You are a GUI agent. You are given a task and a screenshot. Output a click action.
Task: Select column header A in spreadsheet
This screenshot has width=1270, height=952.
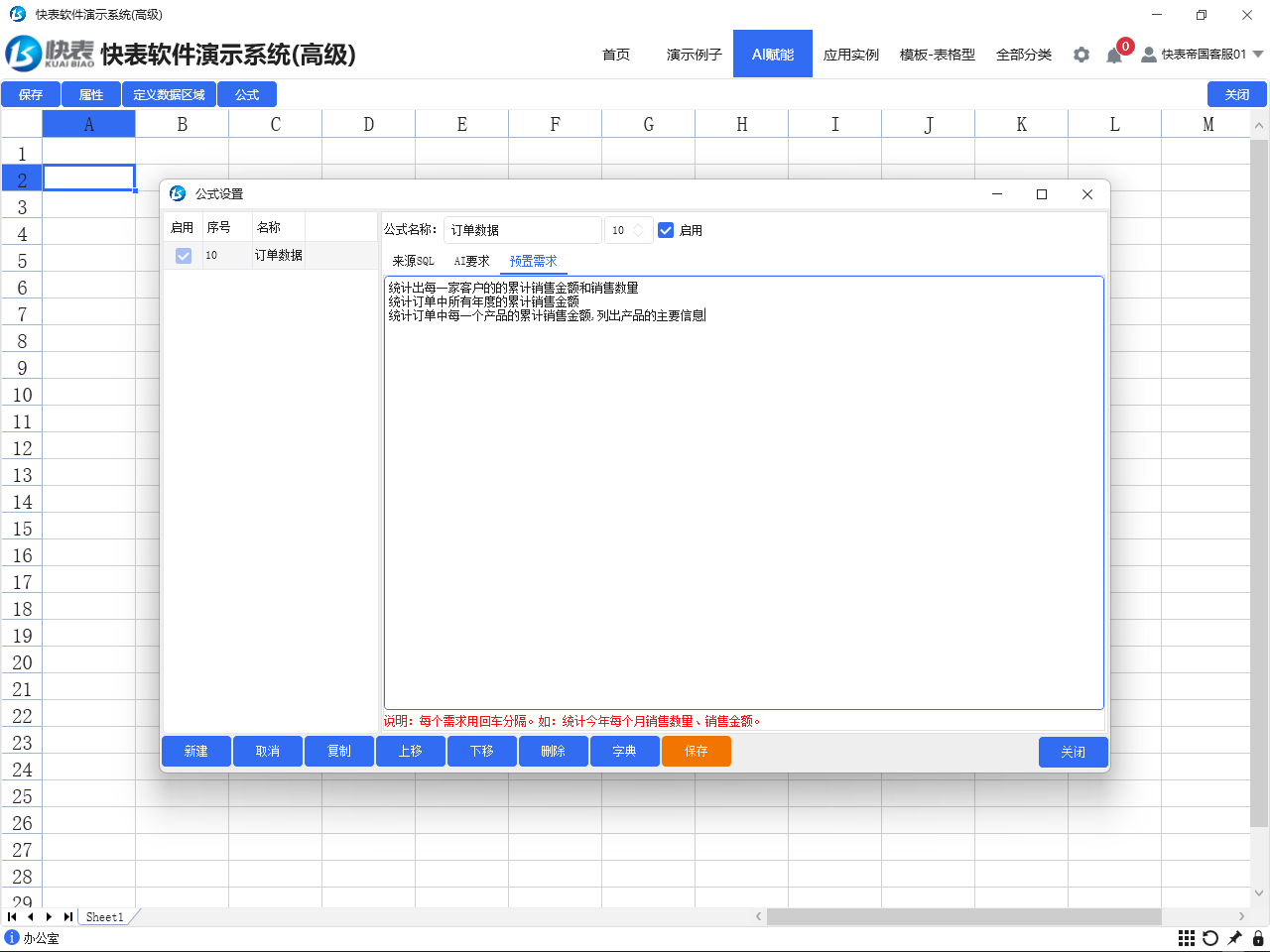(x=89, y=124)
